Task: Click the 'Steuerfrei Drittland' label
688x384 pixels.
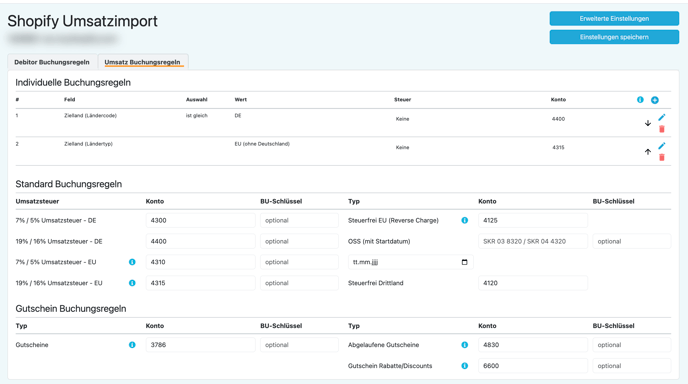Action: click(376, 283)
